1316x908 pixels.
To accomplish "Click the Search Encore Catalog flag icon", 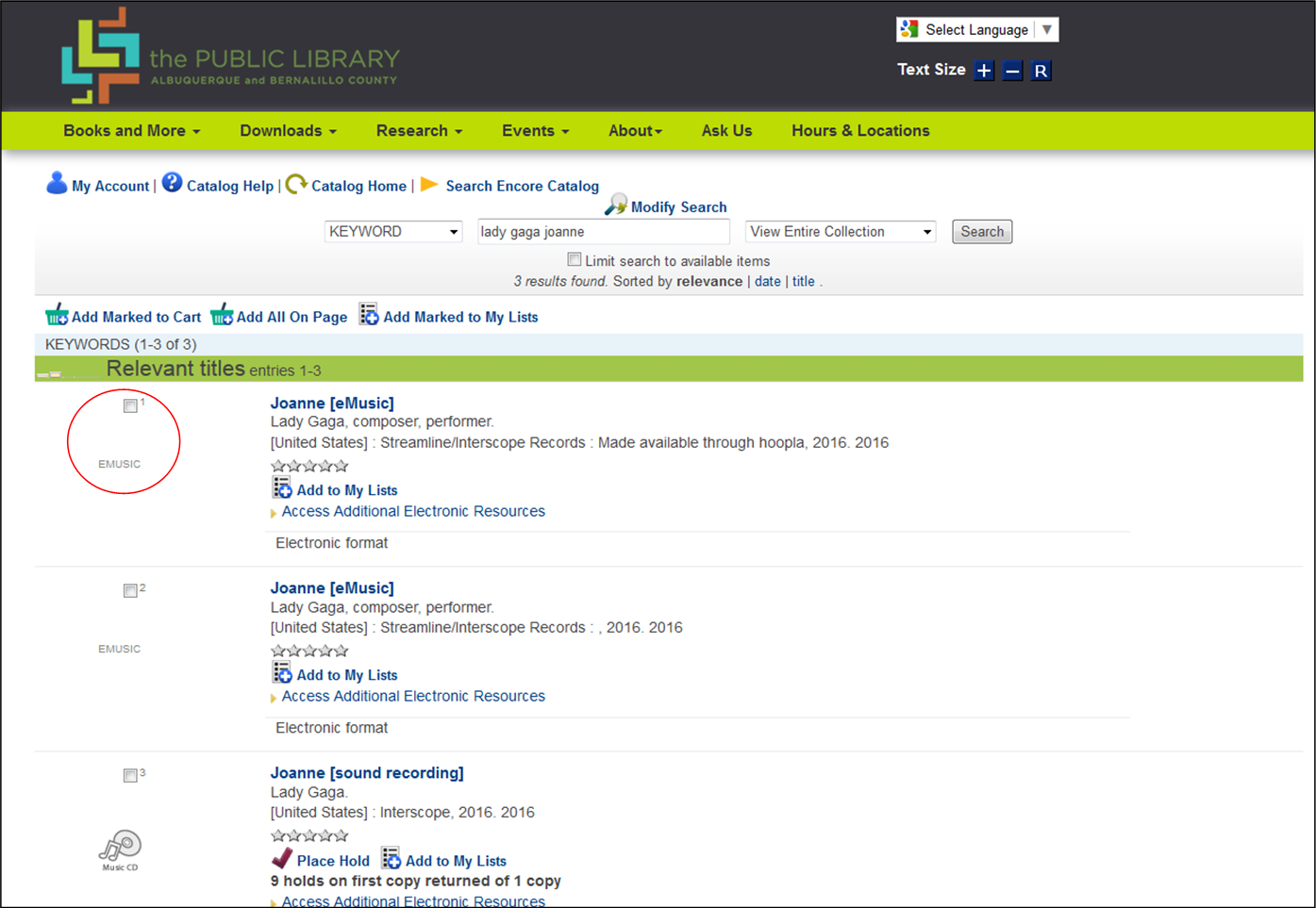I will click(429, 184).
